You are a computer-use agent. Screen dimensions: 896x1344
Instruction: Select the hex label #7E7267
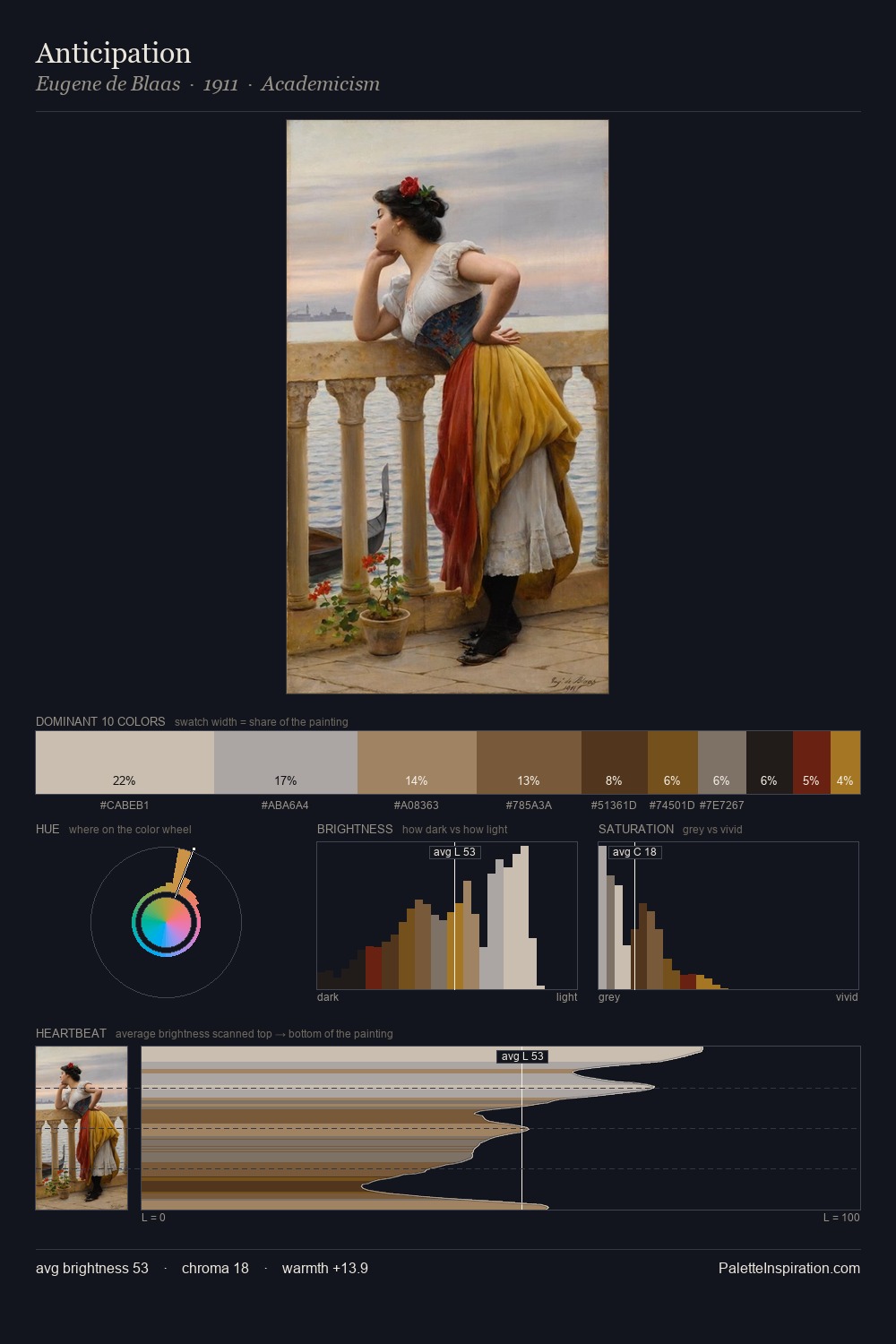click(x=721, y=806)
